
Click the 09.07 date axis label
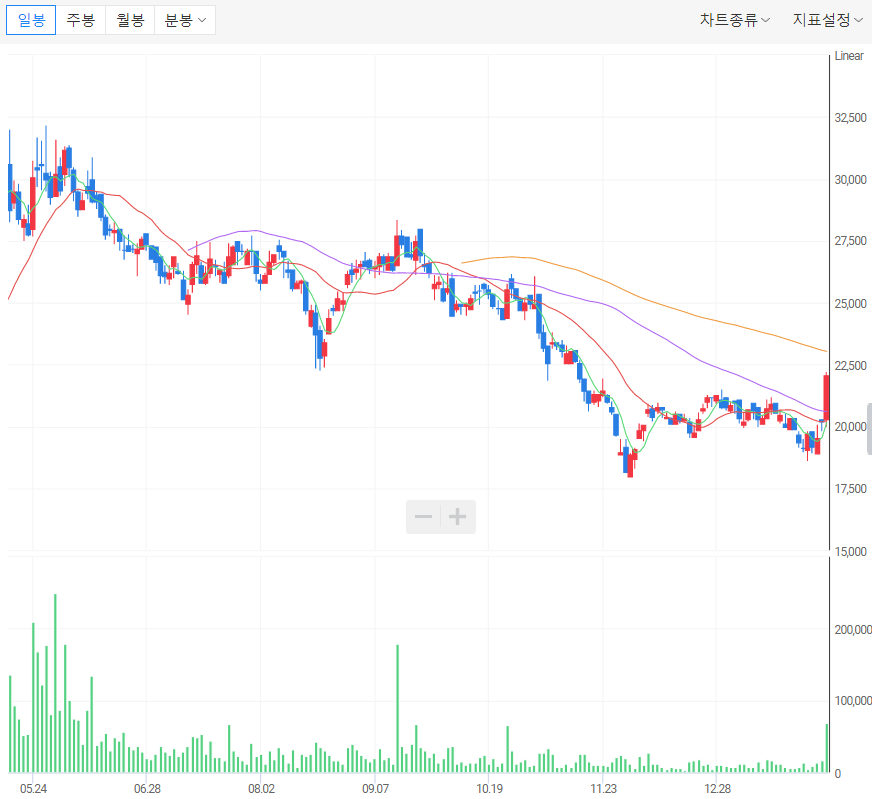375,788
